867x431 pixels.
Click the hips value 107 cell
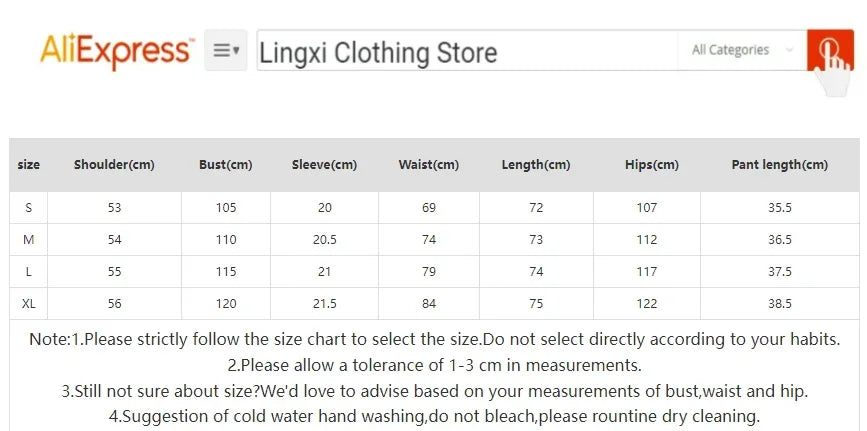pyautogui.click(x=646, y=208)
